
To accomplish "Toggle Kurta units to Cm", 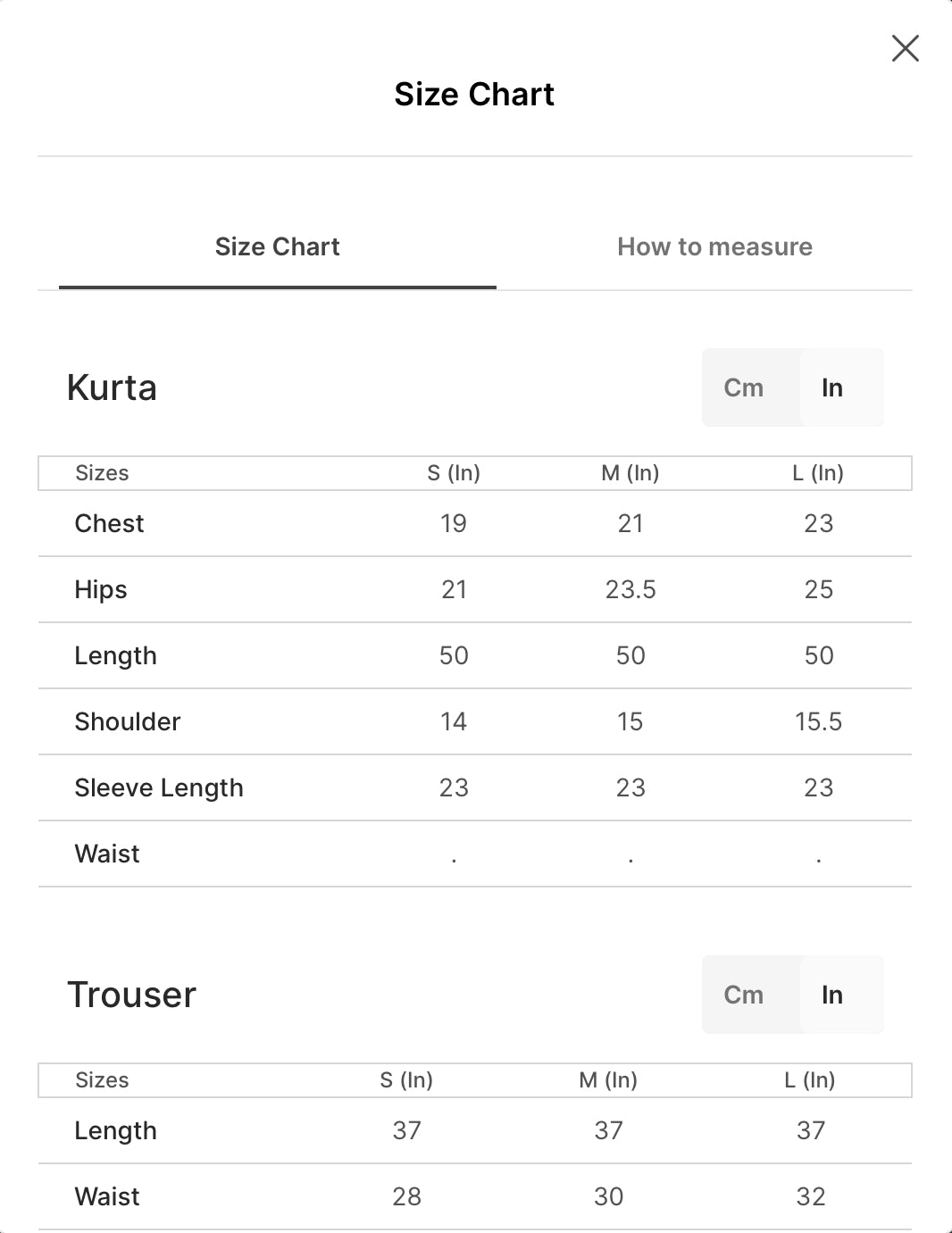I will (x=744, y=387).
